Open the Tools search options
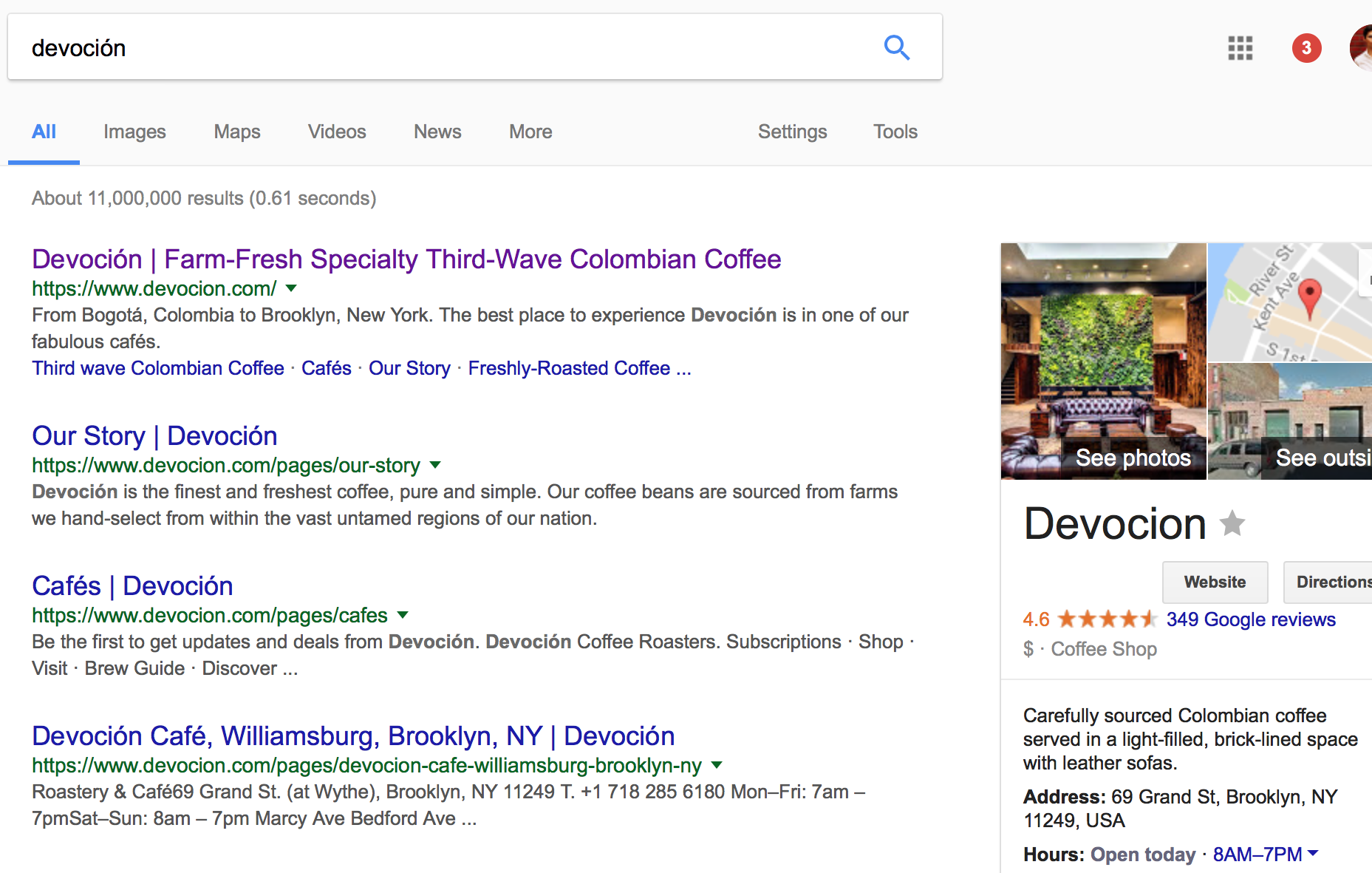Image resolution: width=1372 pixels, height=873 pixels. tap(895, 132)
